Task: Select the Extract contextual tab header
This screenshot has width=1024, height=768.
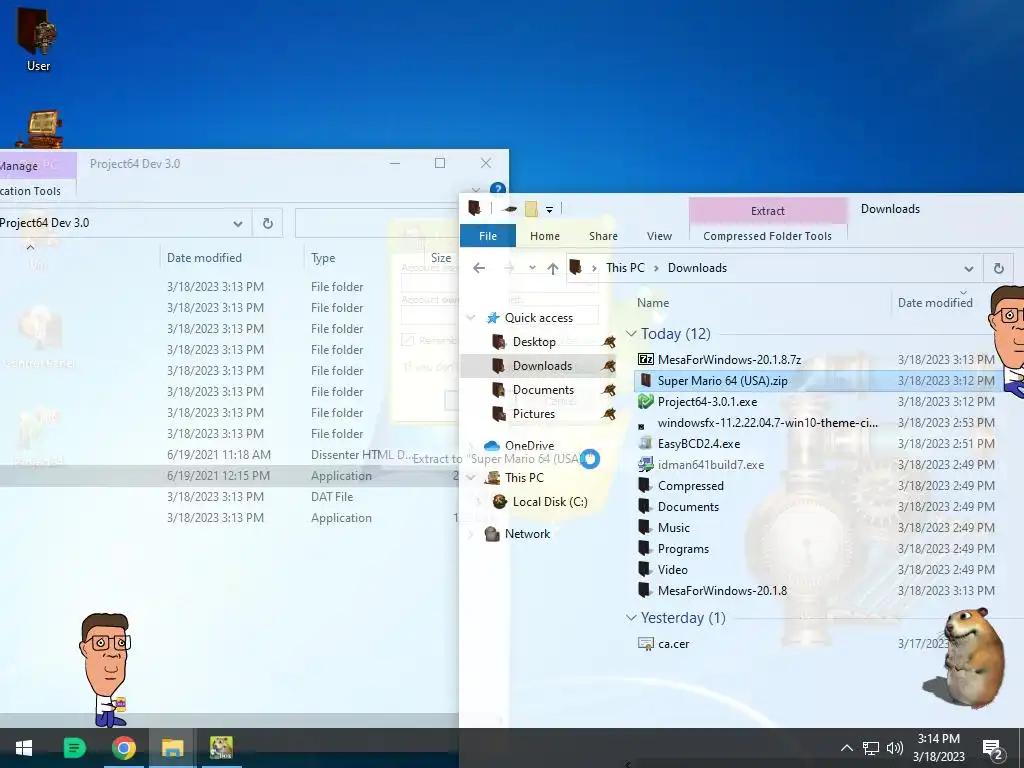Action: (x=767, y=211)
